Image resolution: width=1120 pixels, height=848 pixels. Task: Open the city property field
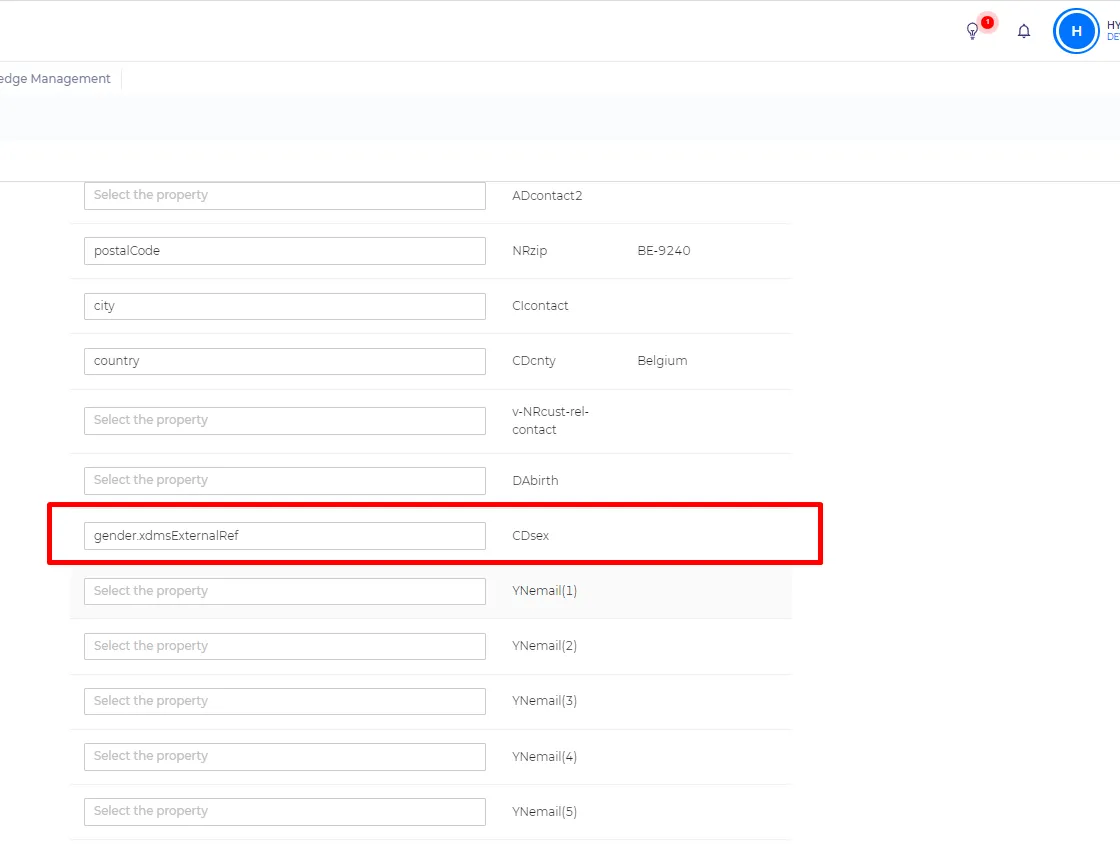(285, 306)
